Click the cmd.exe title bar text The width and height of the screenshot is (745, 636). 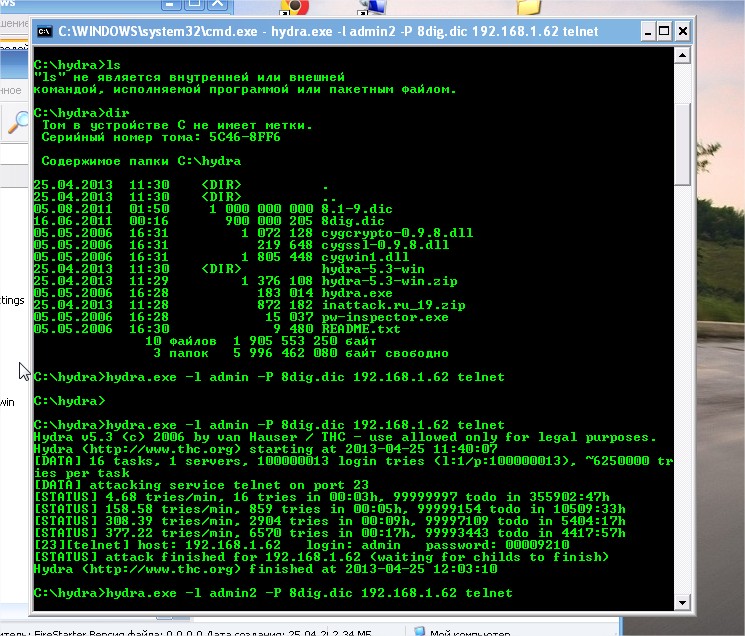point(328,31)
